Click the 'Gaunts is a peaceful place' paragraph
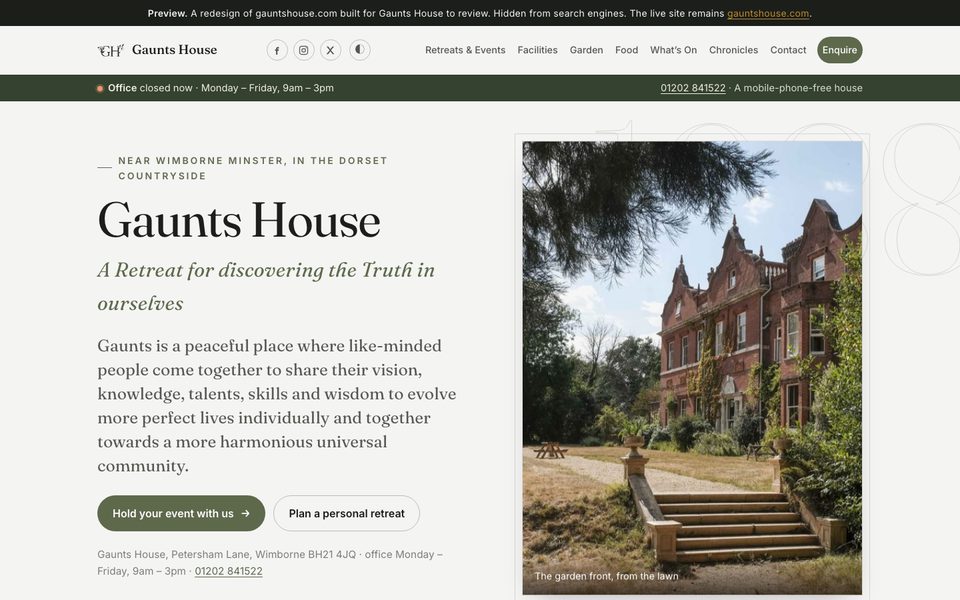This screenshot has width=960, height=600. coord(277,405)
